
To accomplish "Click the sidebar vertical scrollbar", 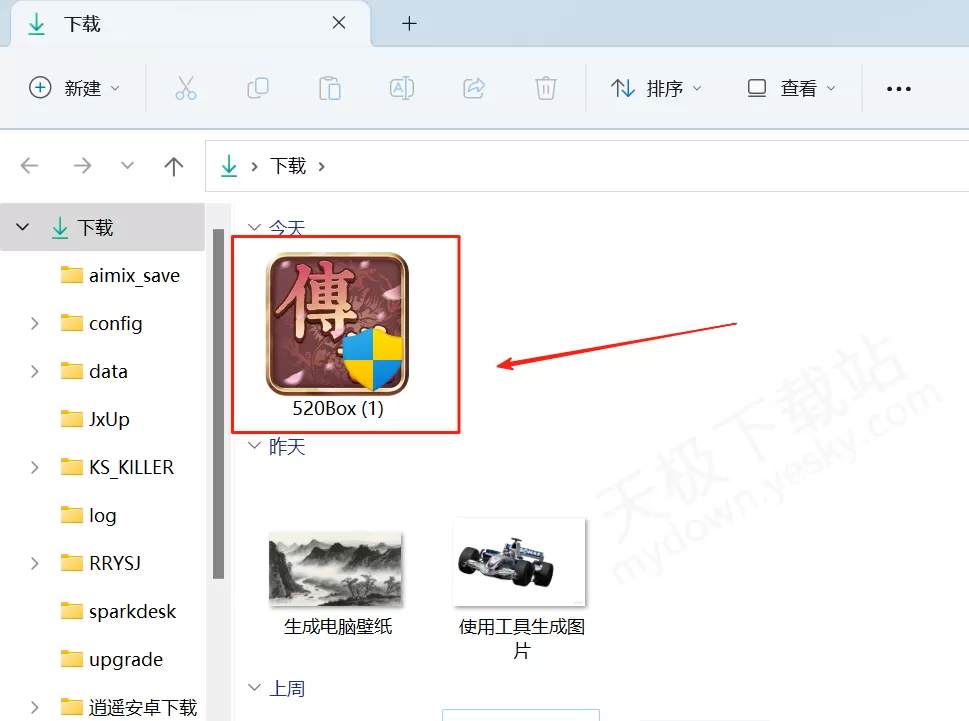I will pos(218,403).
